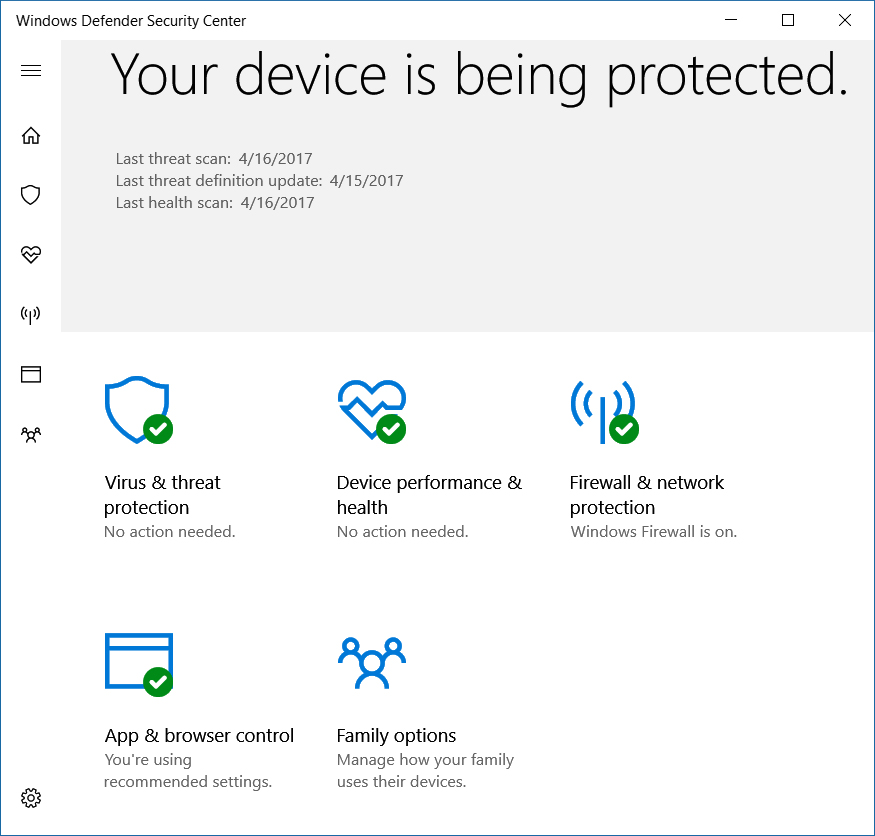The height and width of the screenshot is (836, 875).
Task: Open the Device performance & health link
Action: [429, 494]
